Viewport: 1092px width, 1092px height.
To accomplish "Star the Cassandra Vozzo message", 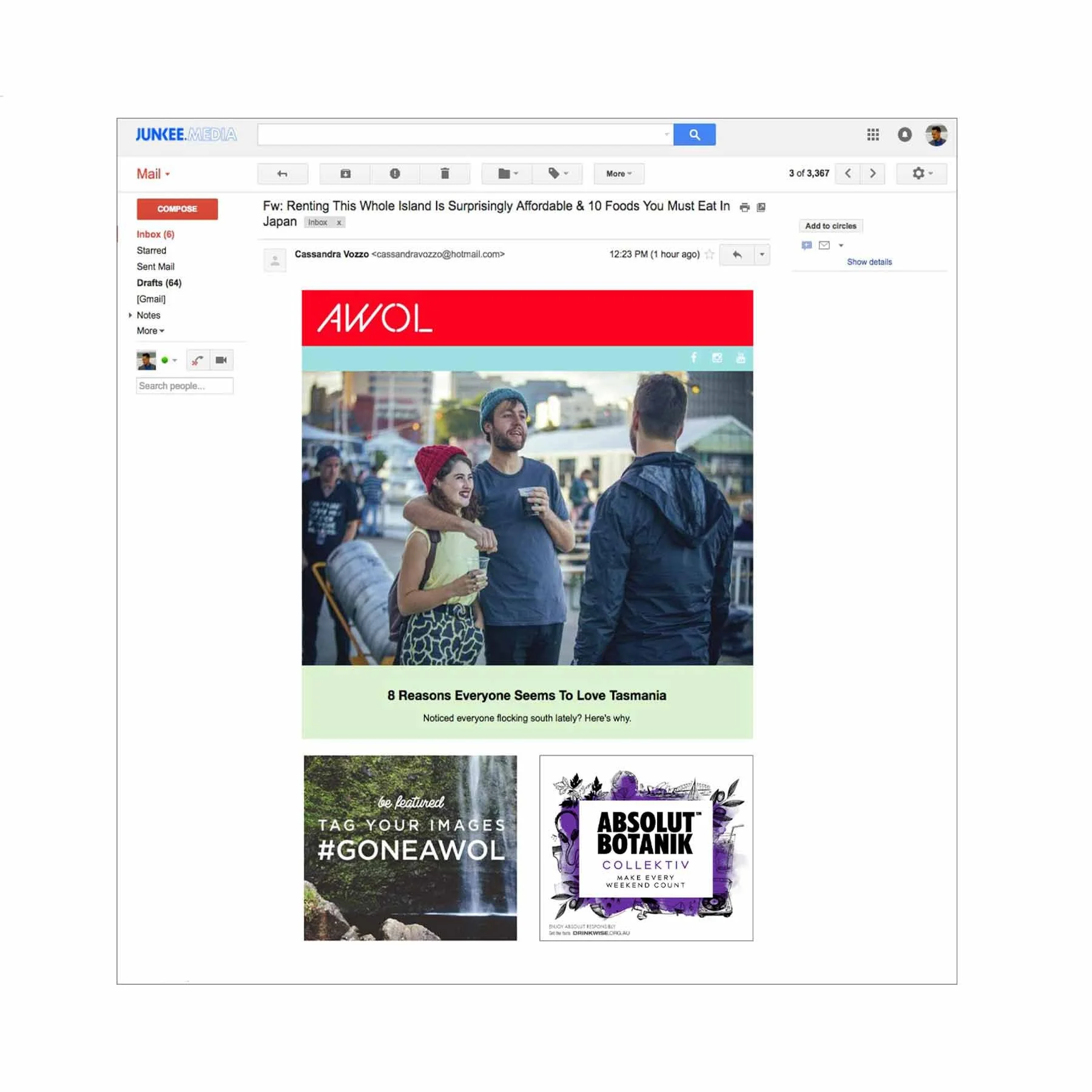I will (709, 254).
